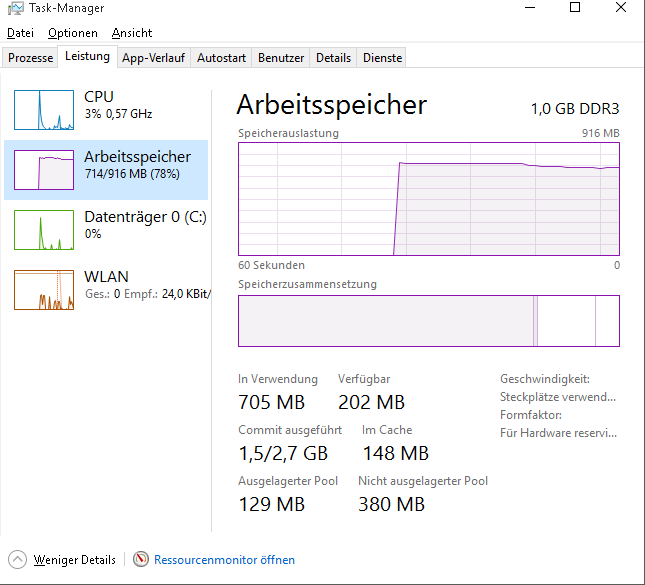Select the WLAN mini graph thumbnail
The image size is (645, 585).
pos(44,289)
